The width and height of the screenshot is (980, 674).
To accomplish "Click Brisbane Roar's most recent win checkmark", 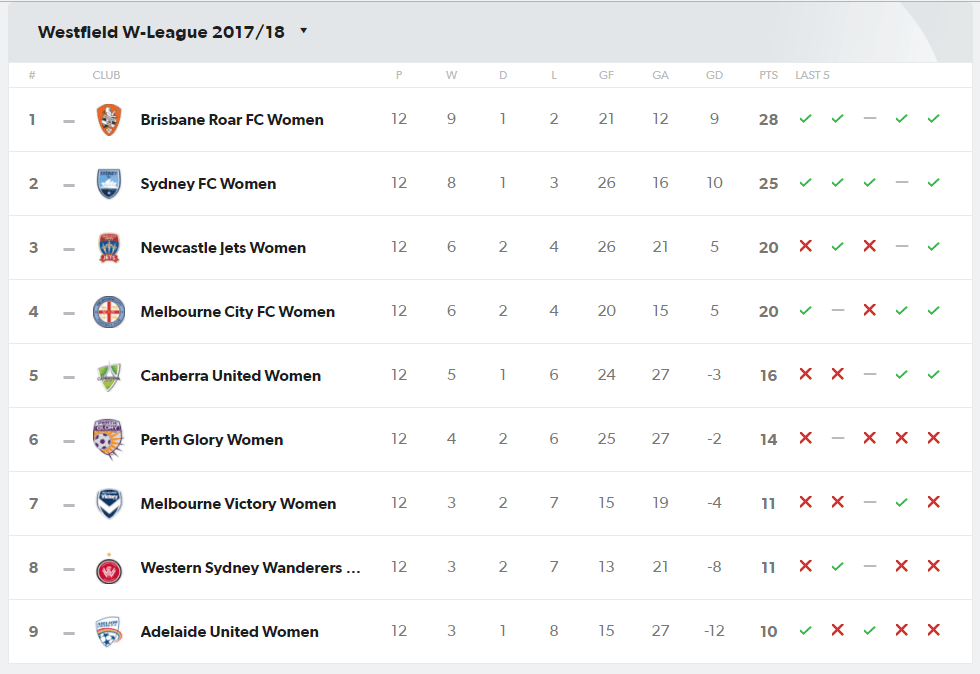I will click(x=934, y=119).
